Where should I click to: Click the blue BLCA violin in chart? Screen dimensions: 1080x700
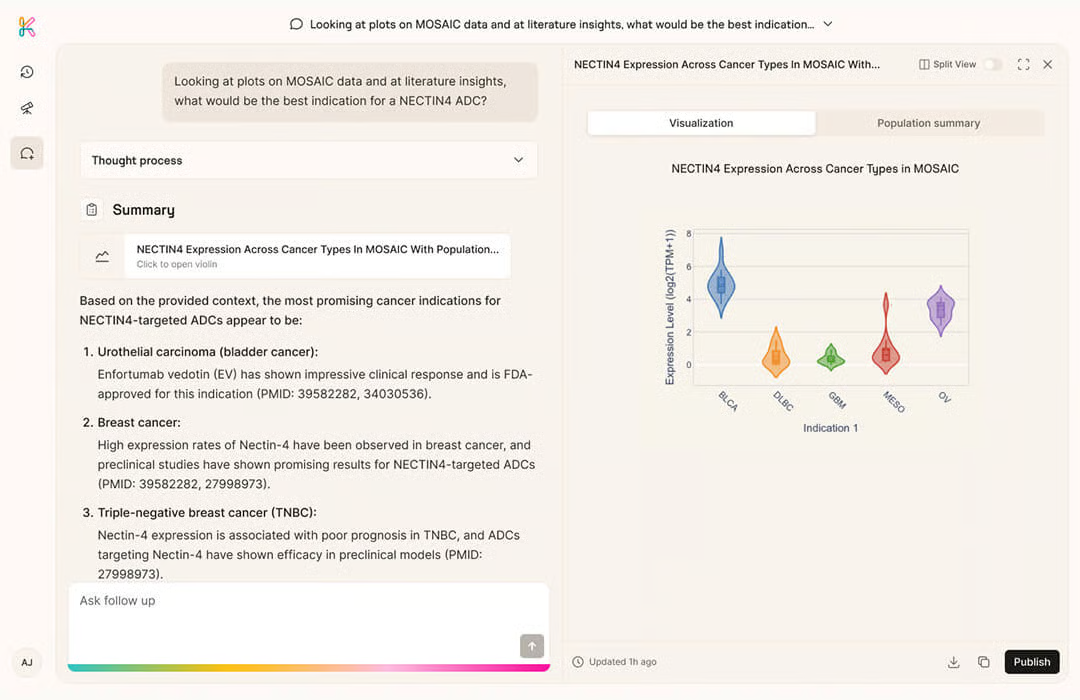point(721,283)
